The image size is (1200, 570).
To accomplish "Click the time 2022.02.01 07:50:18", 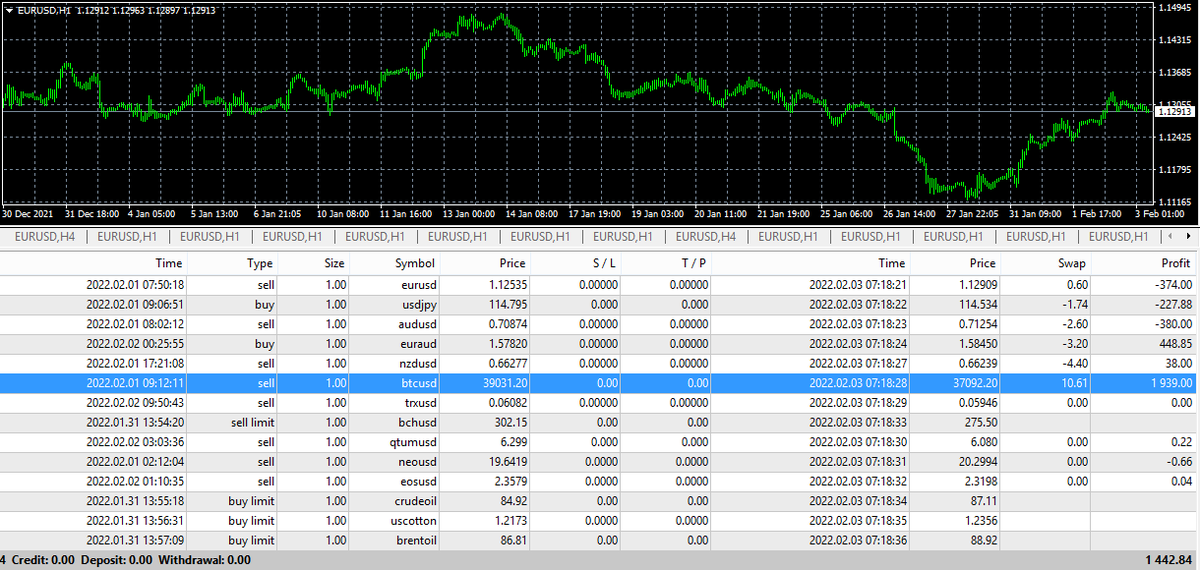I will click(x=135, y=285).
